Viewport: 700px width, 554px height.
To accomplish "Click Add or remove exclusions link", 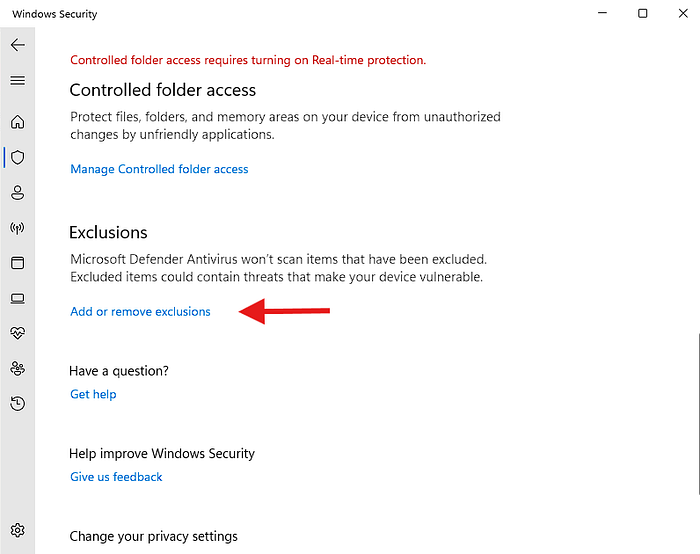I will 140,312.
